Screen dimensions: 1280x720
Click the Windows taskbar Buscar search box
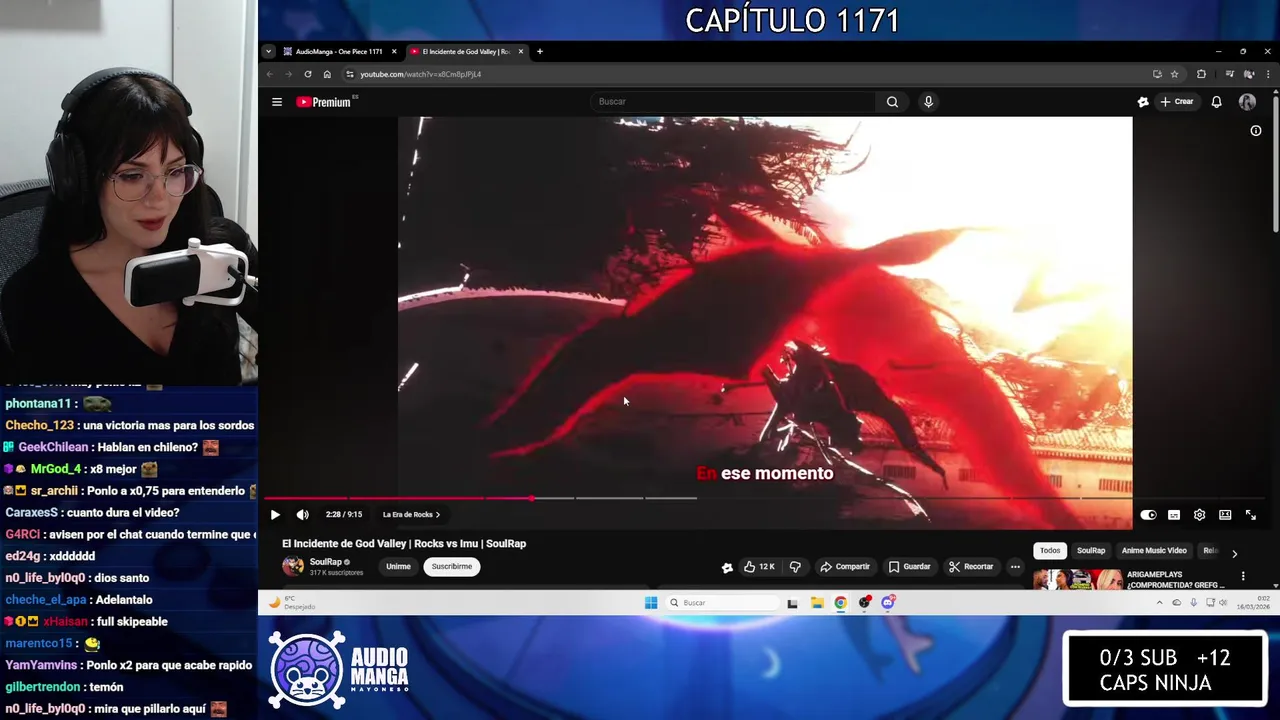click(x=722, y=603)
